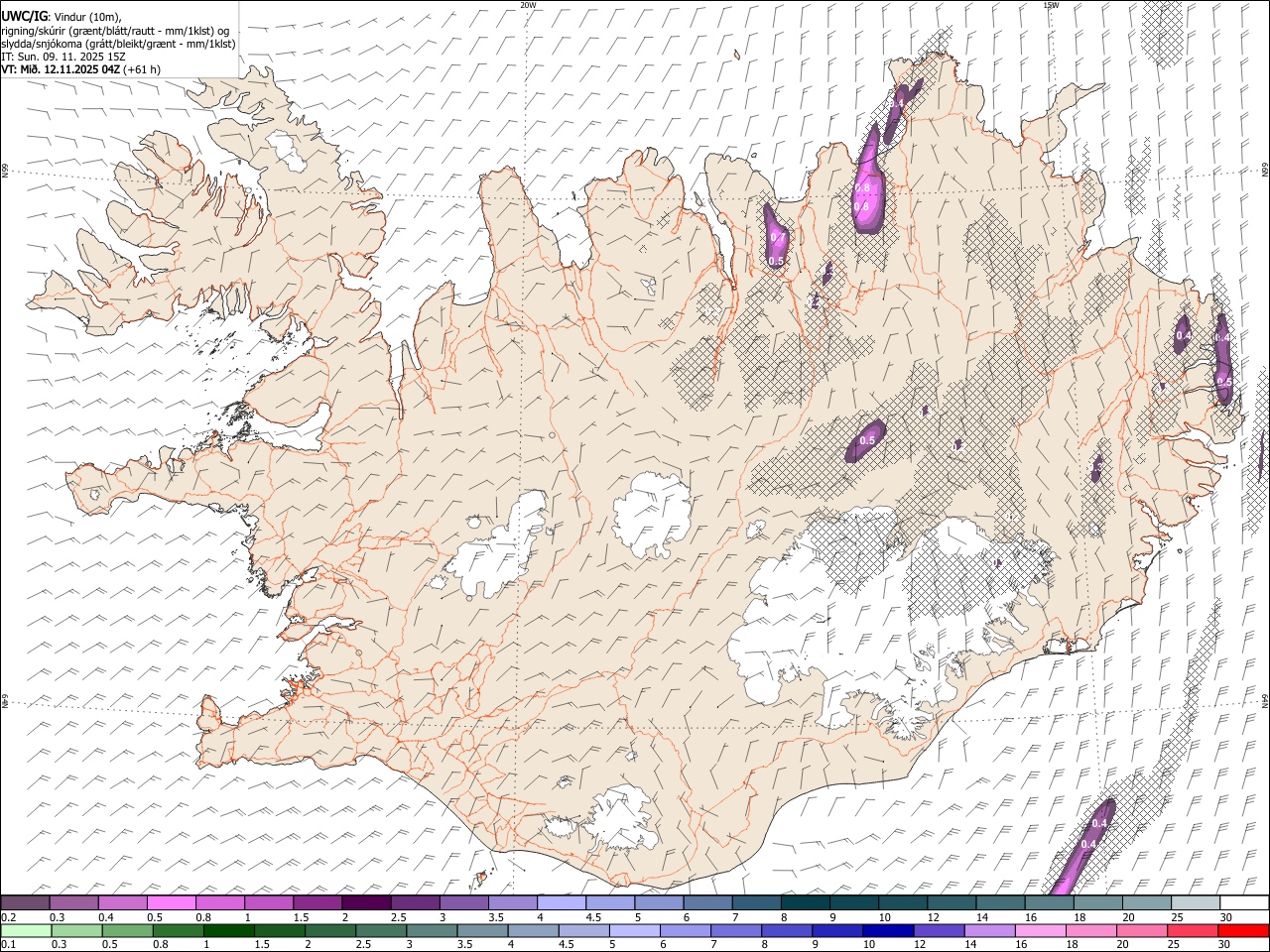Image resolution: width=1270 pixels, height=952 pixels.
Task: Click the highland precipitation blob labeled 0.5
Action: tap(865, 440)
